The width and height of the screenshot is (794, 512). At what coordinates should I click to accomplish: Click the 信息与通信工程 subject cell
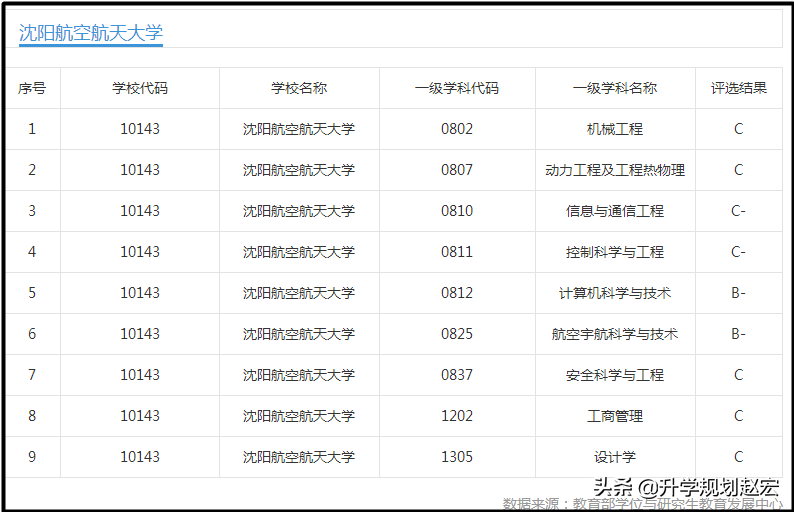[x=615, y=211]
